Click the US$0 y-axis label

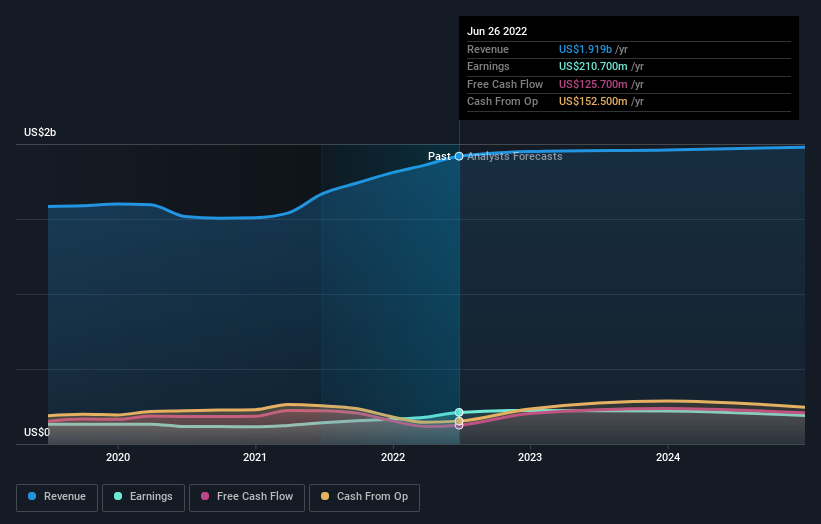tap(37, 432)
